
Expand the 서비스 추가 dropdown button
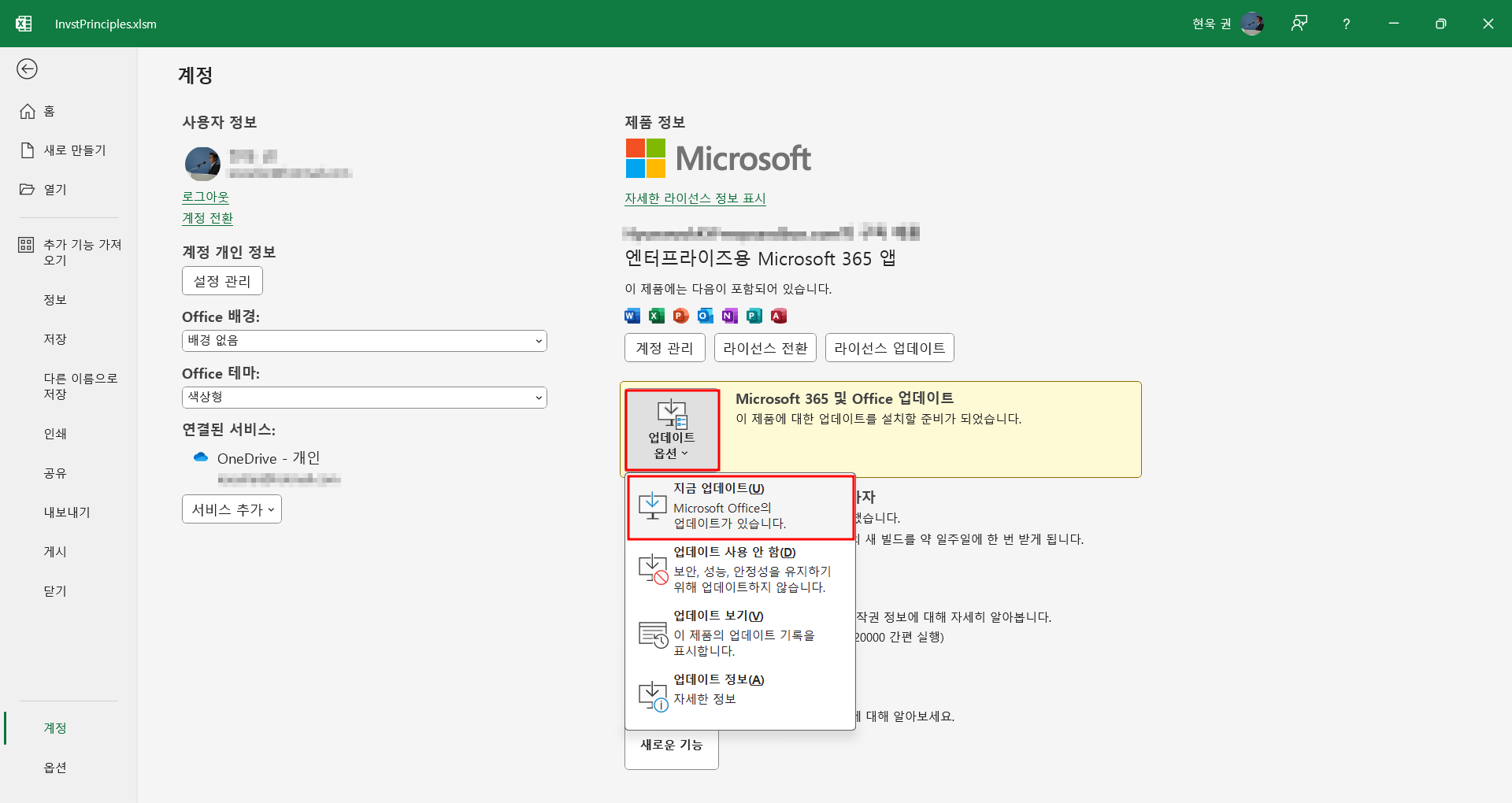(232, 509)
